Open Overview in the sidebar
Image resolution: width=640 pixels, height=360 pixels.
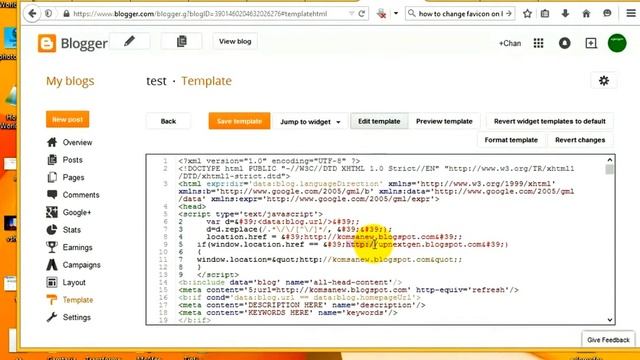(77, 142)
